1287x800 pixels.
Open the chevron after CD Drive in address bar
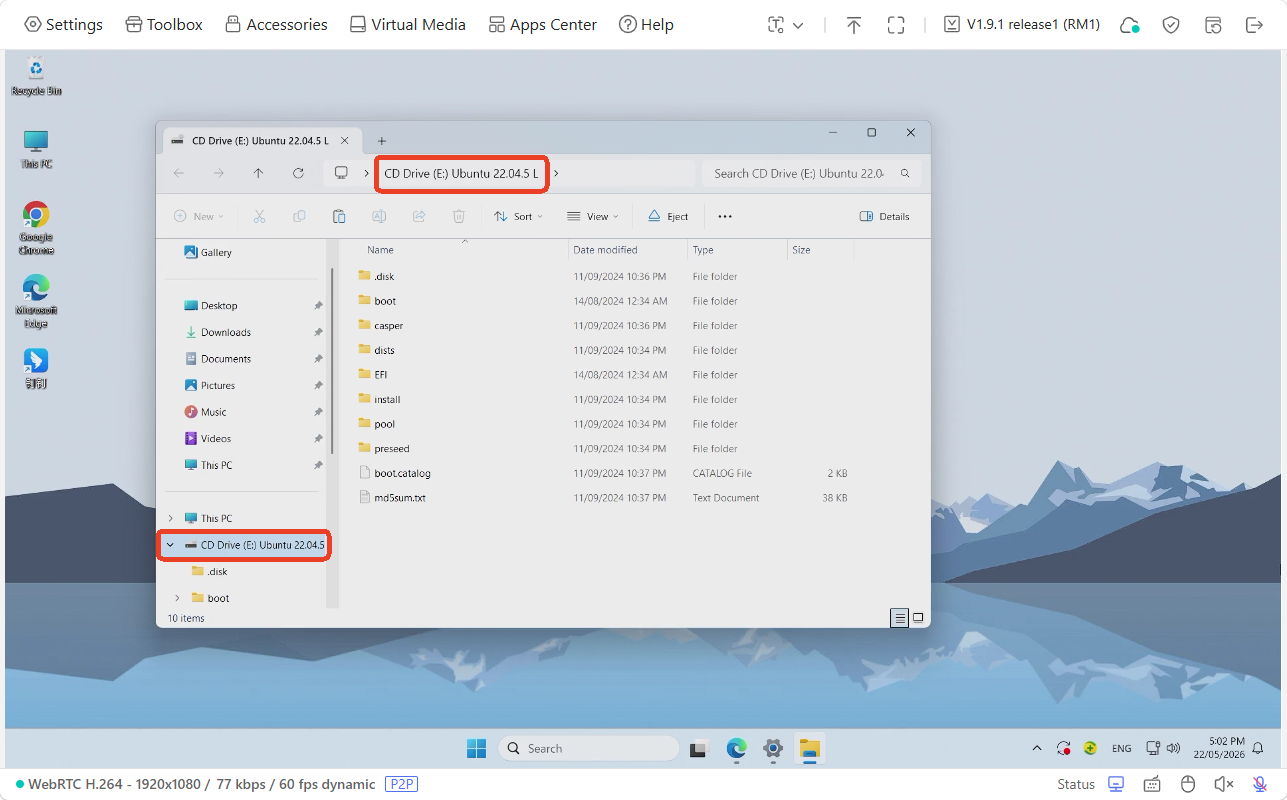click(x=556, y=173)
